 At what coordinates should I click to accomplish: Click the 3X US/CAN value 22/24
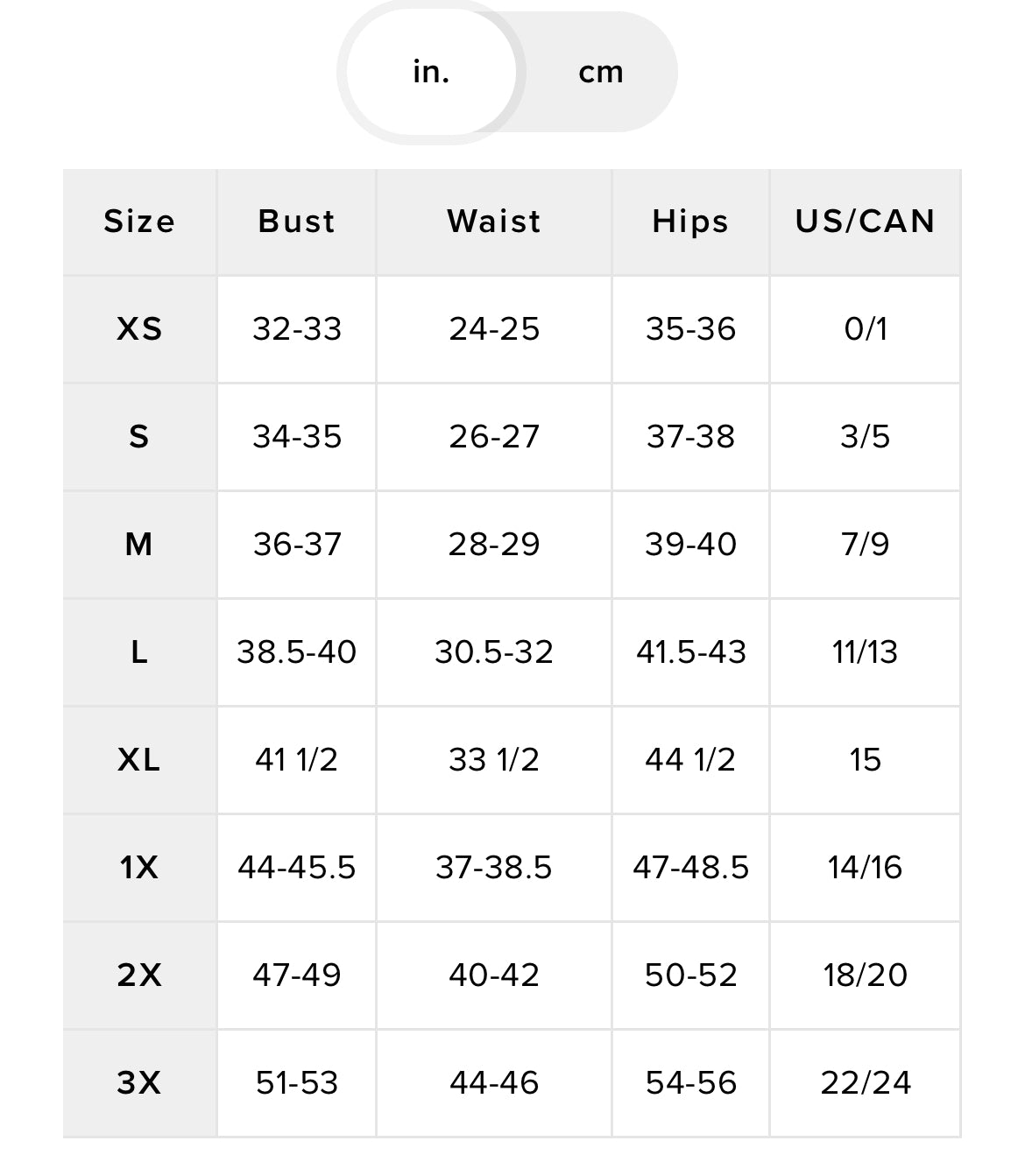click(865, 1083)
